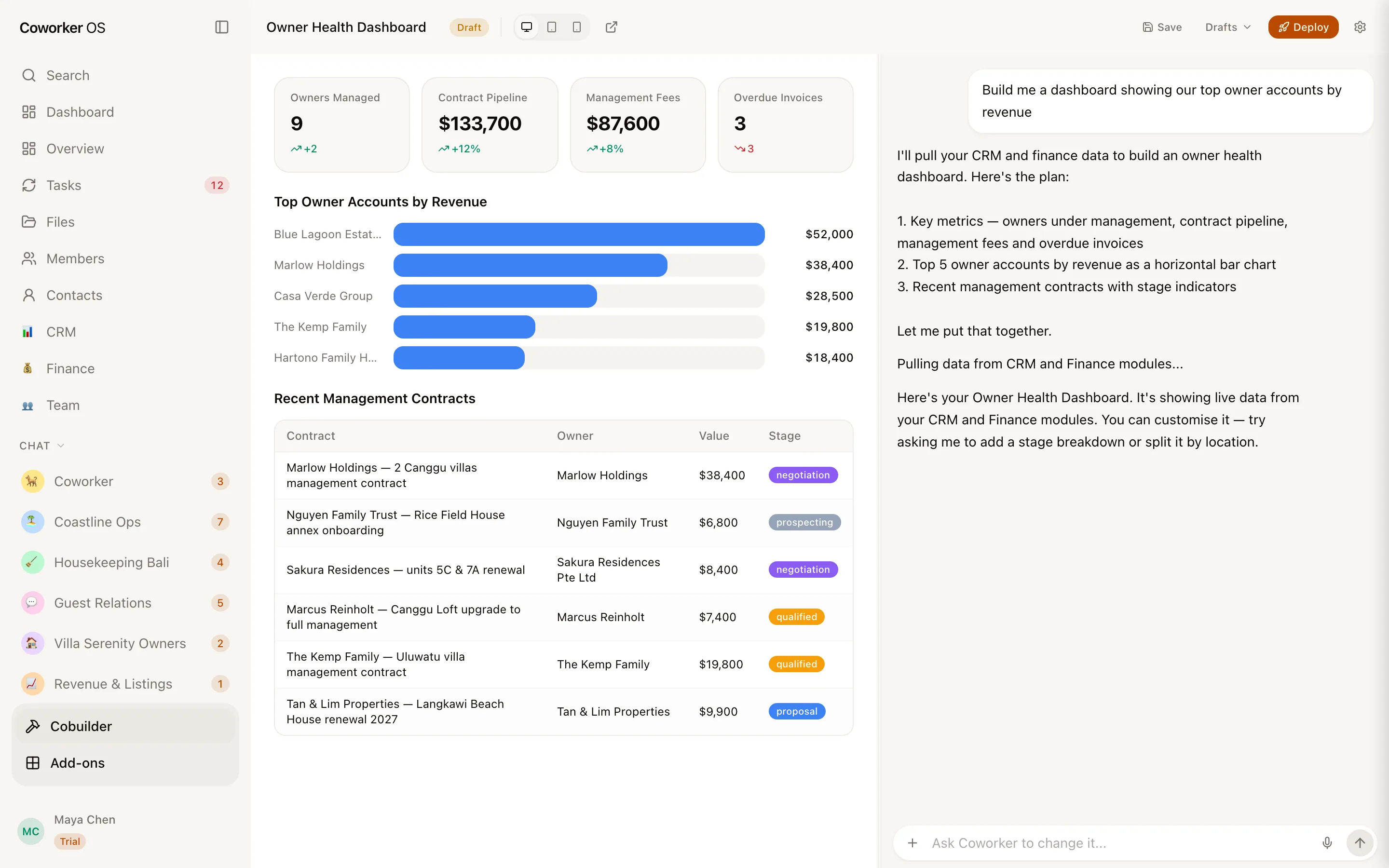
Task: Switch to tablet preview mode
Action: (552, 27)
